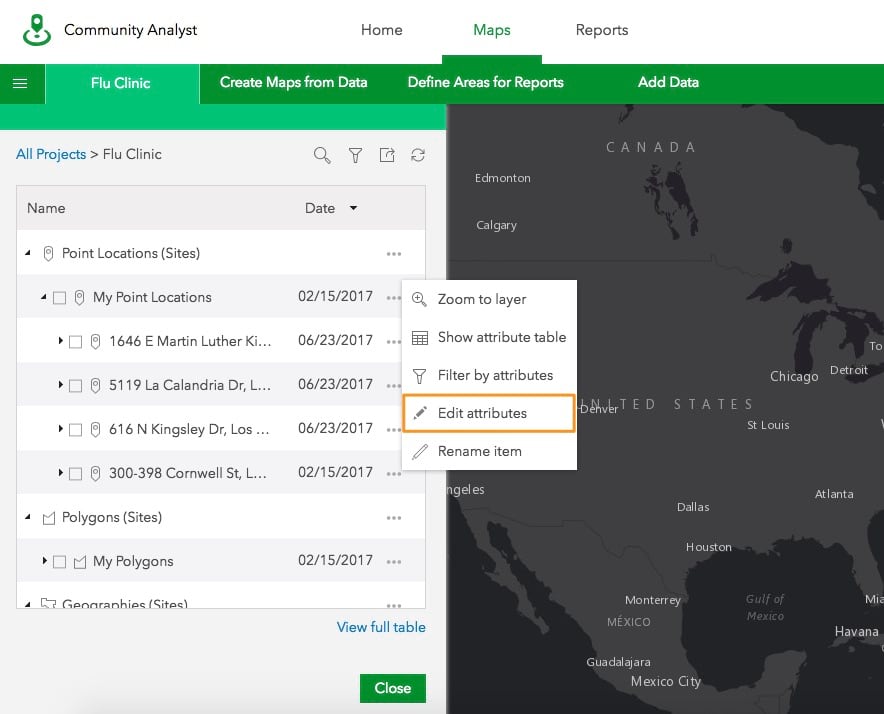Image resolution: width=884 pixels, height=714 pixels.
Task: Open the Add Data menu
Action: [668, 82]
